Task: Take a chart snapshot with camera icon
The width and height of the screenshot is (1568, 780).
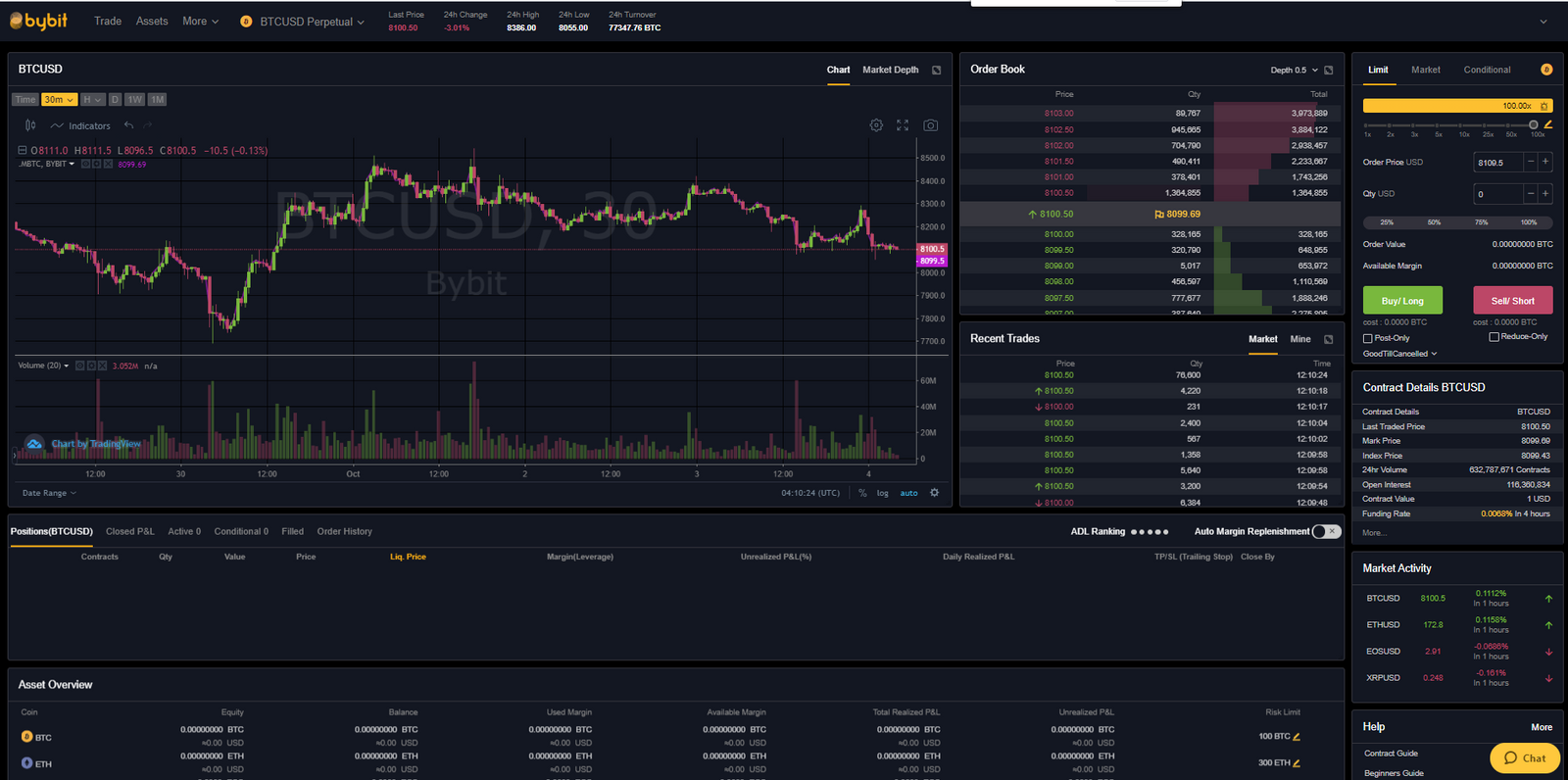Action: click(x=930, y=125)
